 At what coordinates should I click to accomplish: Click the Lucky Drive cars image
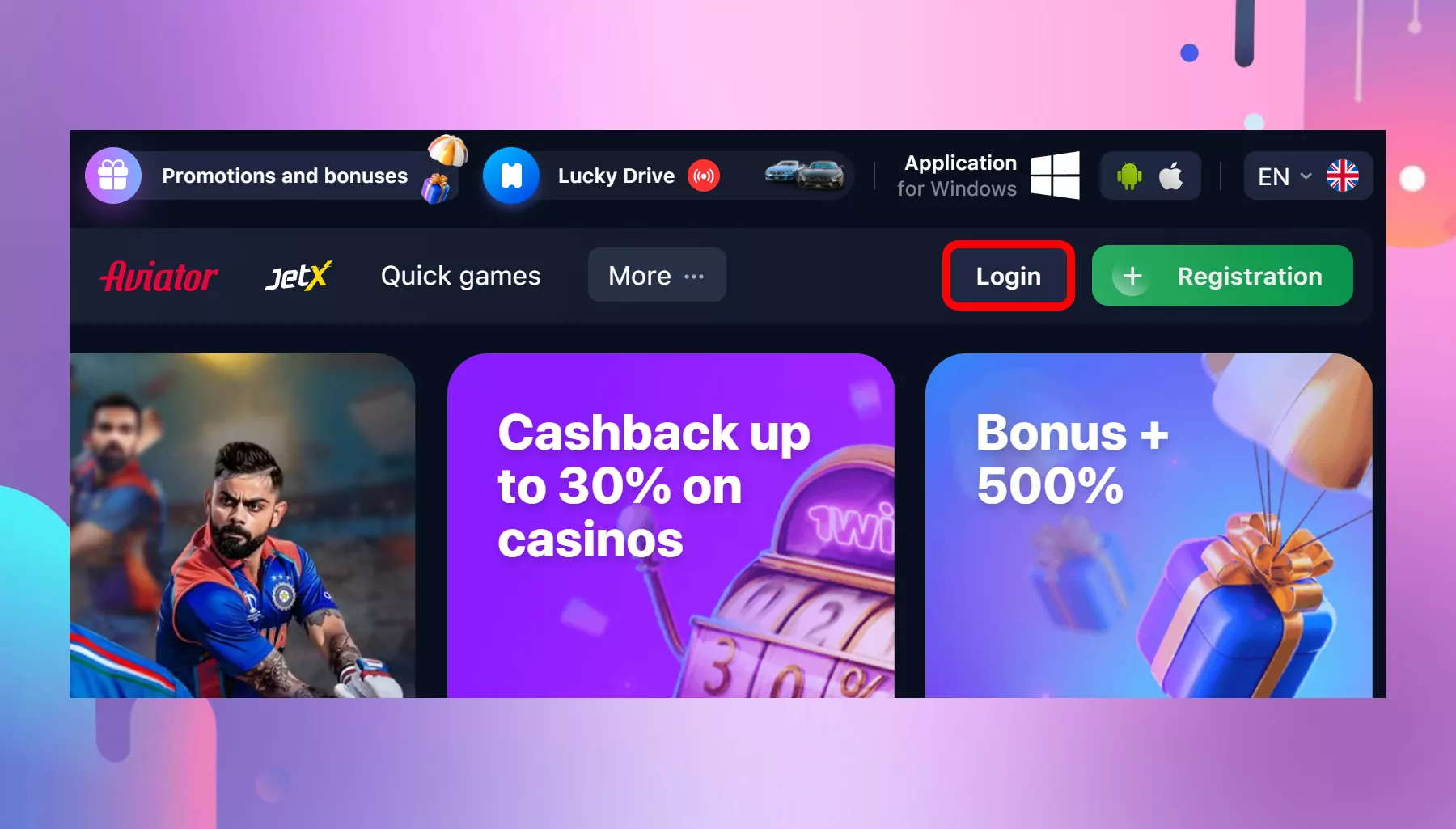click(804, 174)
